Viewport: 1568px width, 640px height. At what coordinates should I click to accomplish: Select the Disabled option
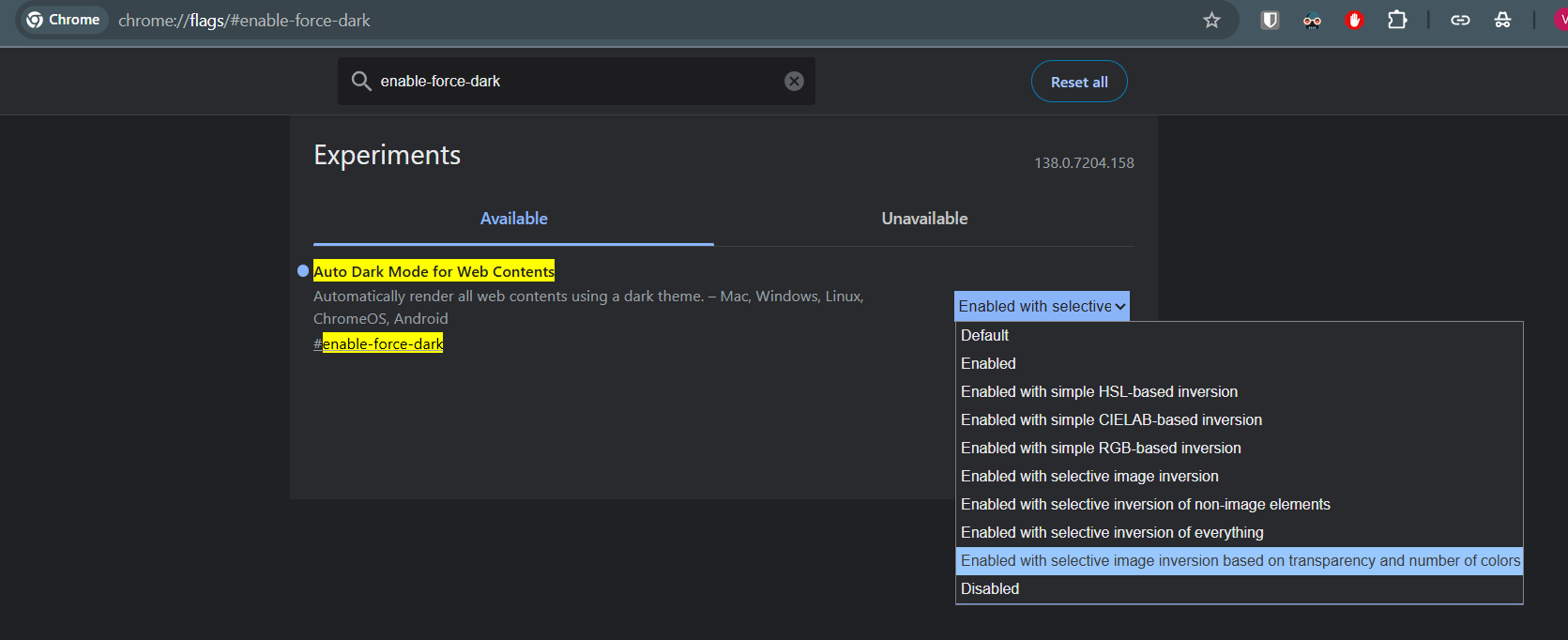[x=1239, y=588]
